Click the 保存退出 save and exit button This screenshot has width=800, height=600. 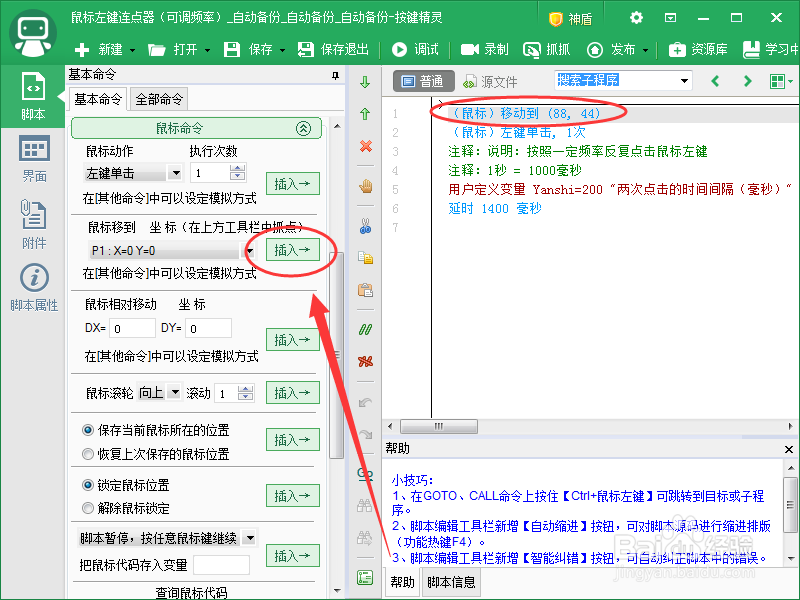pos(333,49)
